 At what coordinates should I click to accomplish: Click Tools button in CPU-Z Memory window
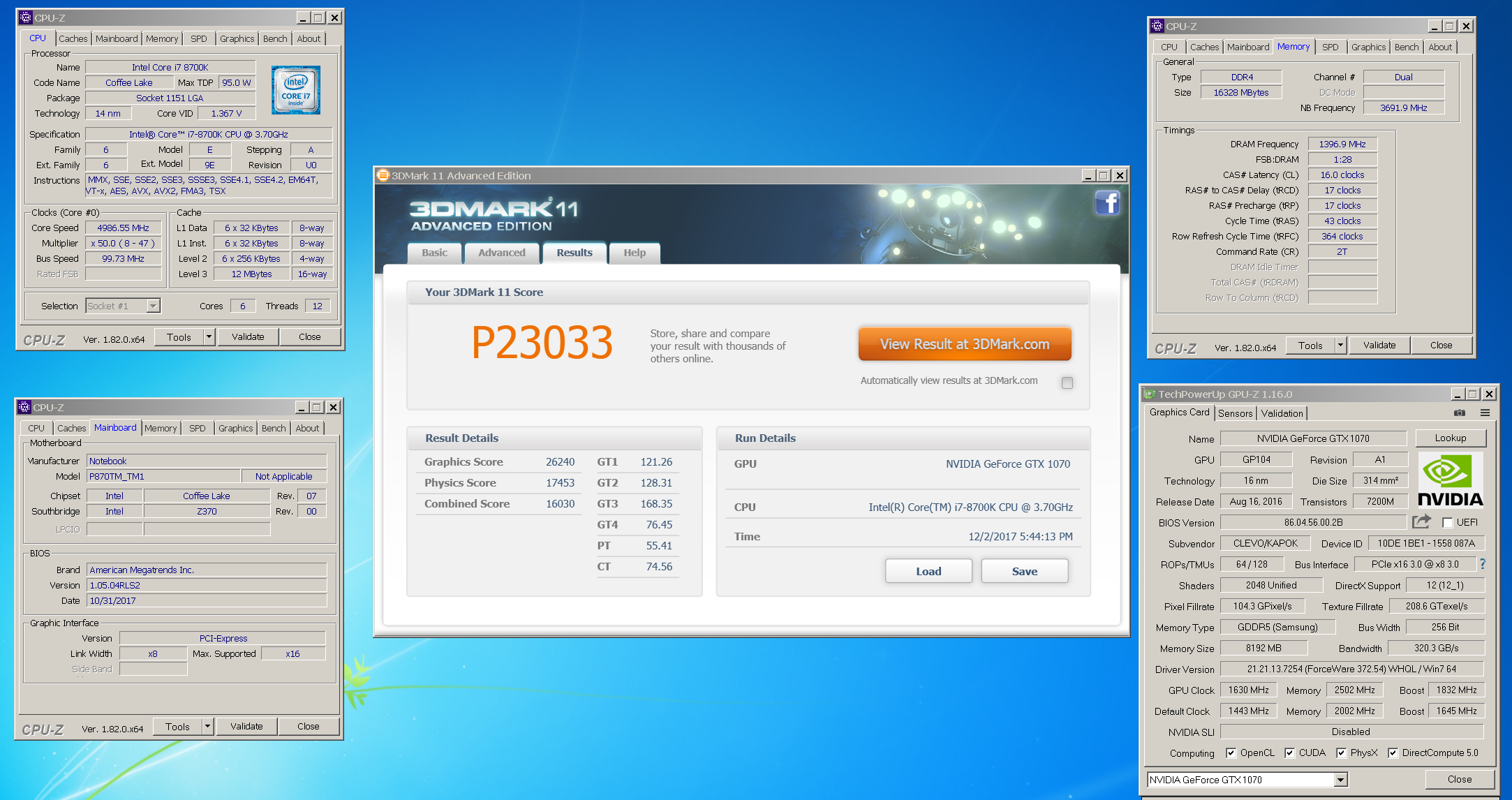pos(1310,346)
